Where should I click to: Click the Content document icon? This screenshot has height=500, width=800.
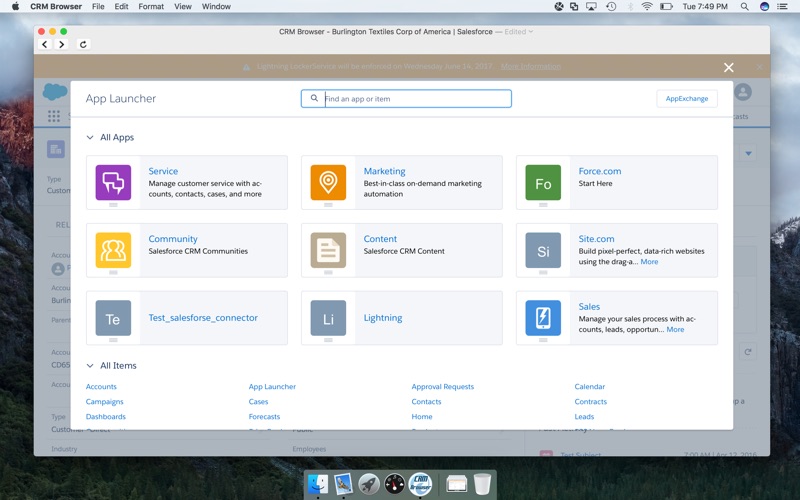(328, 250)
